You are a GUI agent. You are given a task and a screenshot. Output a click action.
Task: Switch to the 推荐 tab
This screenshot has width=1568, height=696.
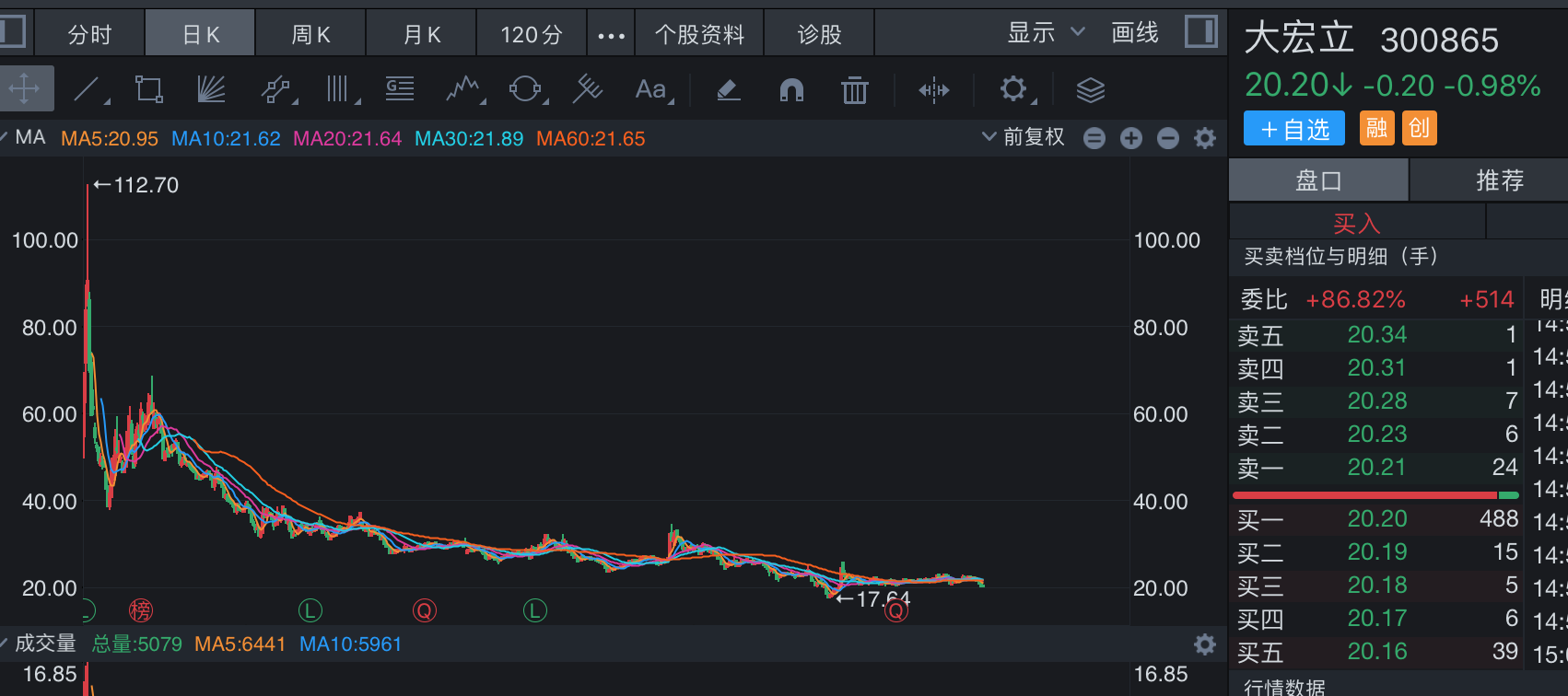(x=1499, y=180)
